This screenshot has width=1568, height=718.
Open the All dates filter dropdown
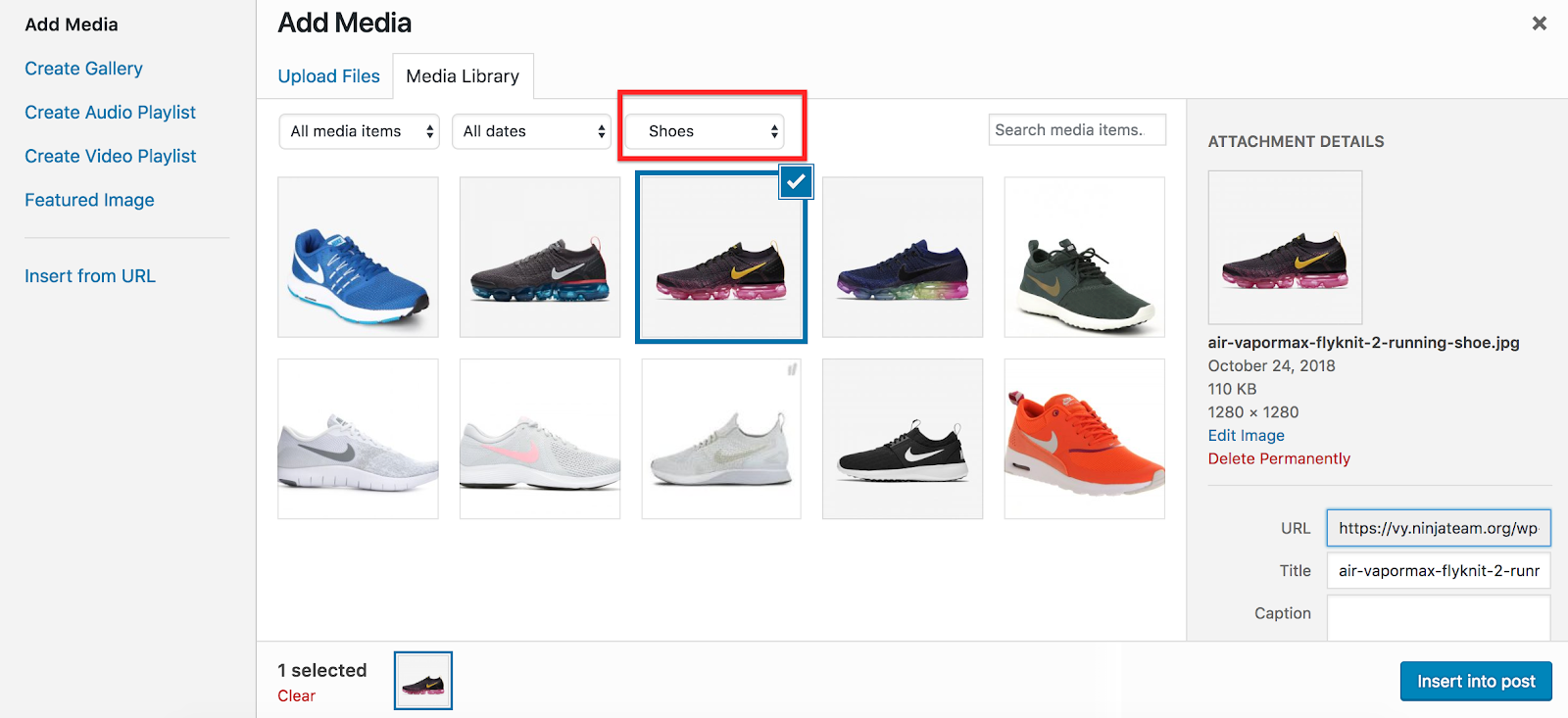[531, 131]
